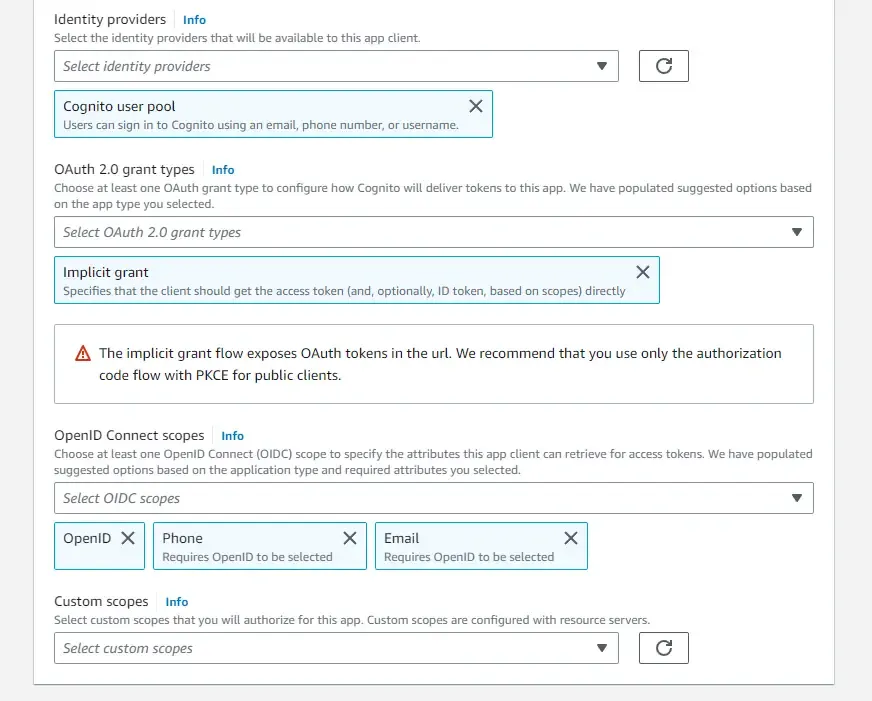Refresh the custom scopes list
The height and width of the screenshot is (701, 872).
click(663, 647)
